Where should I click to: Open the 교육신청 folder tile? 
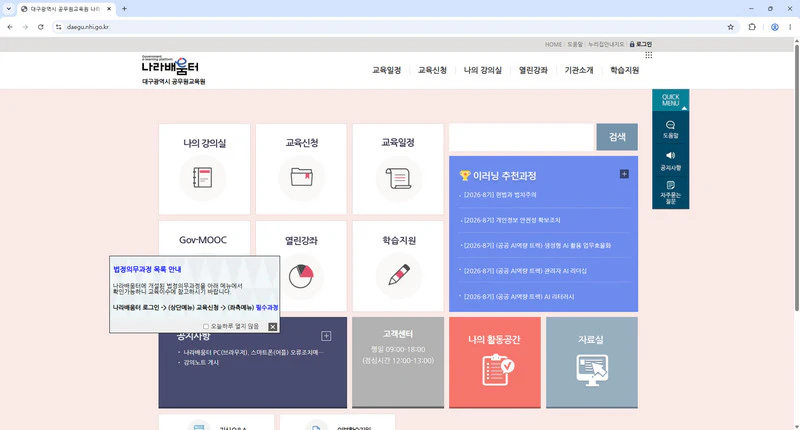click(301, 169)
